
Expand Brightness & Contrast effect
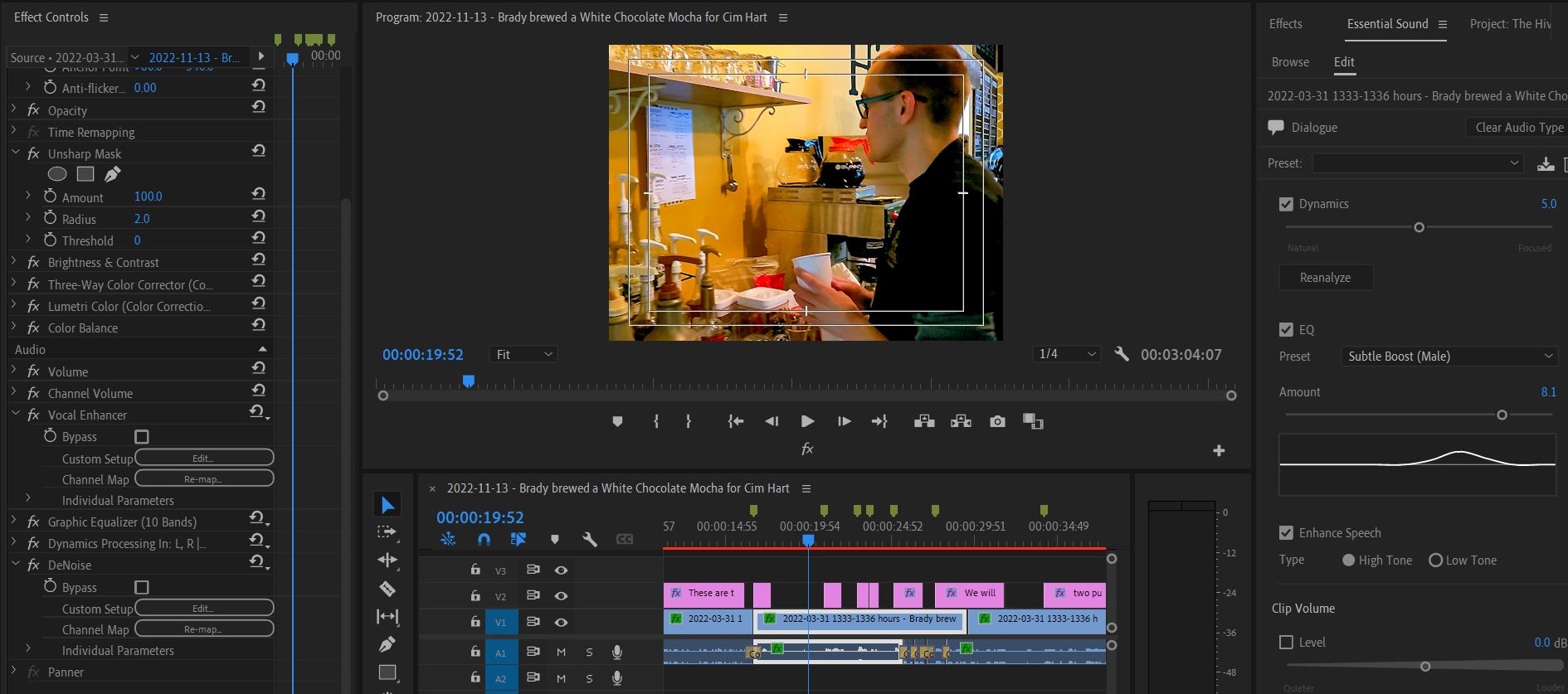(14, 262)
